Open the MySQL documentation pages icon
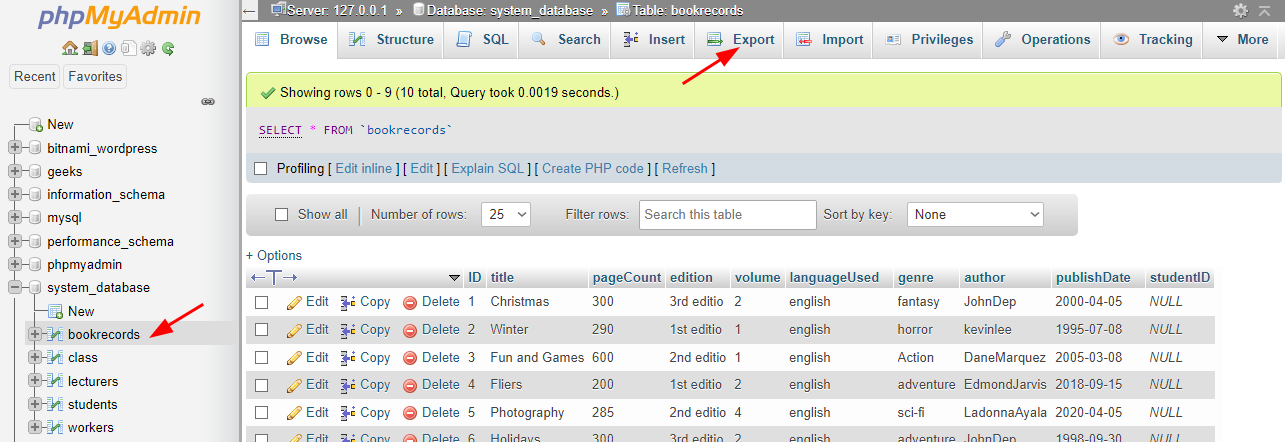 pos(128,48)
